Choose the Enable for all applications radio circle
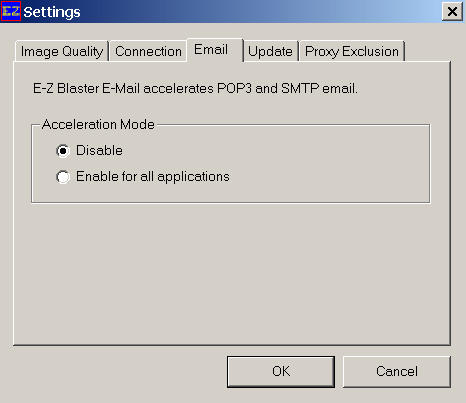This screenshot has height=403, width=466. pos(63,177)
